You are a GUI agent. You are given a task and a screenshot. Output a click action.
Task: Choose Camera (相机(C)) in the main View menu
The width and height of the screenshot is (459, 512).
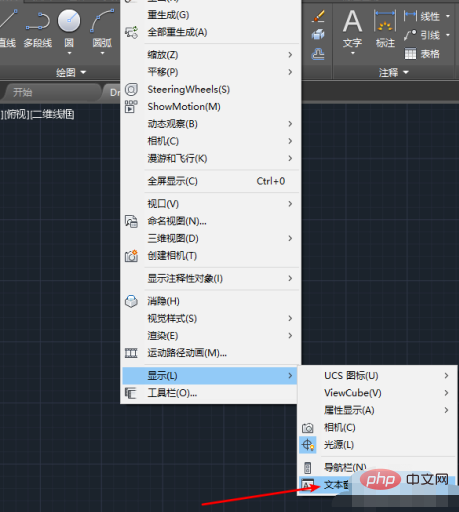coord(210,141)
